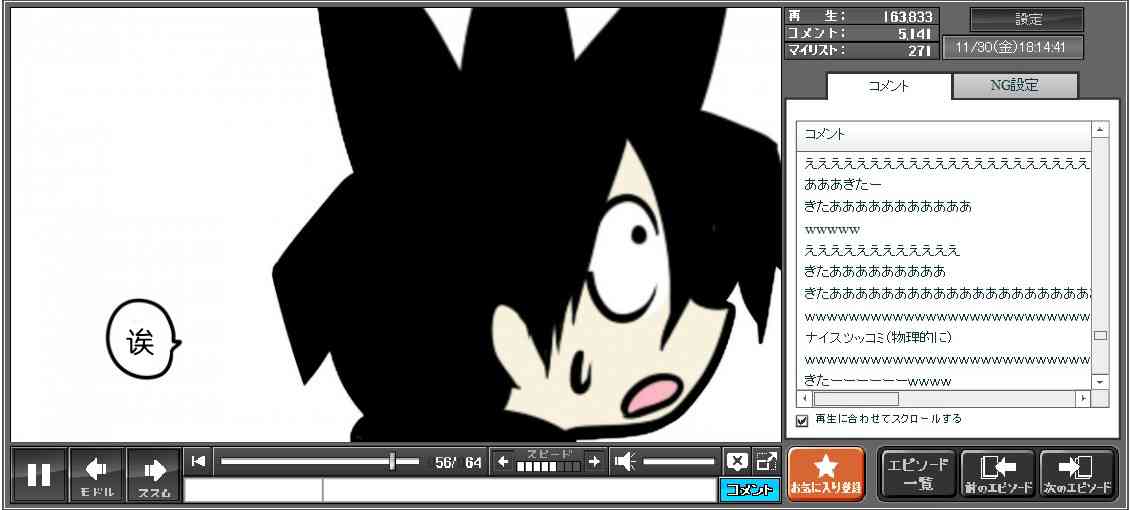Screen dimensions: 1131x510
Task: Pause the video playback
Action: click(x=39, y=474)
